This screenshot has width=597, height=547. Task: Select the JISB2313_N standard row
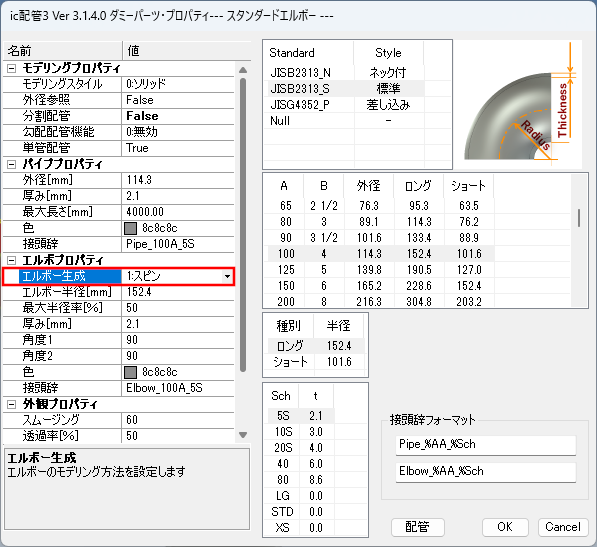tap(346, 72)
